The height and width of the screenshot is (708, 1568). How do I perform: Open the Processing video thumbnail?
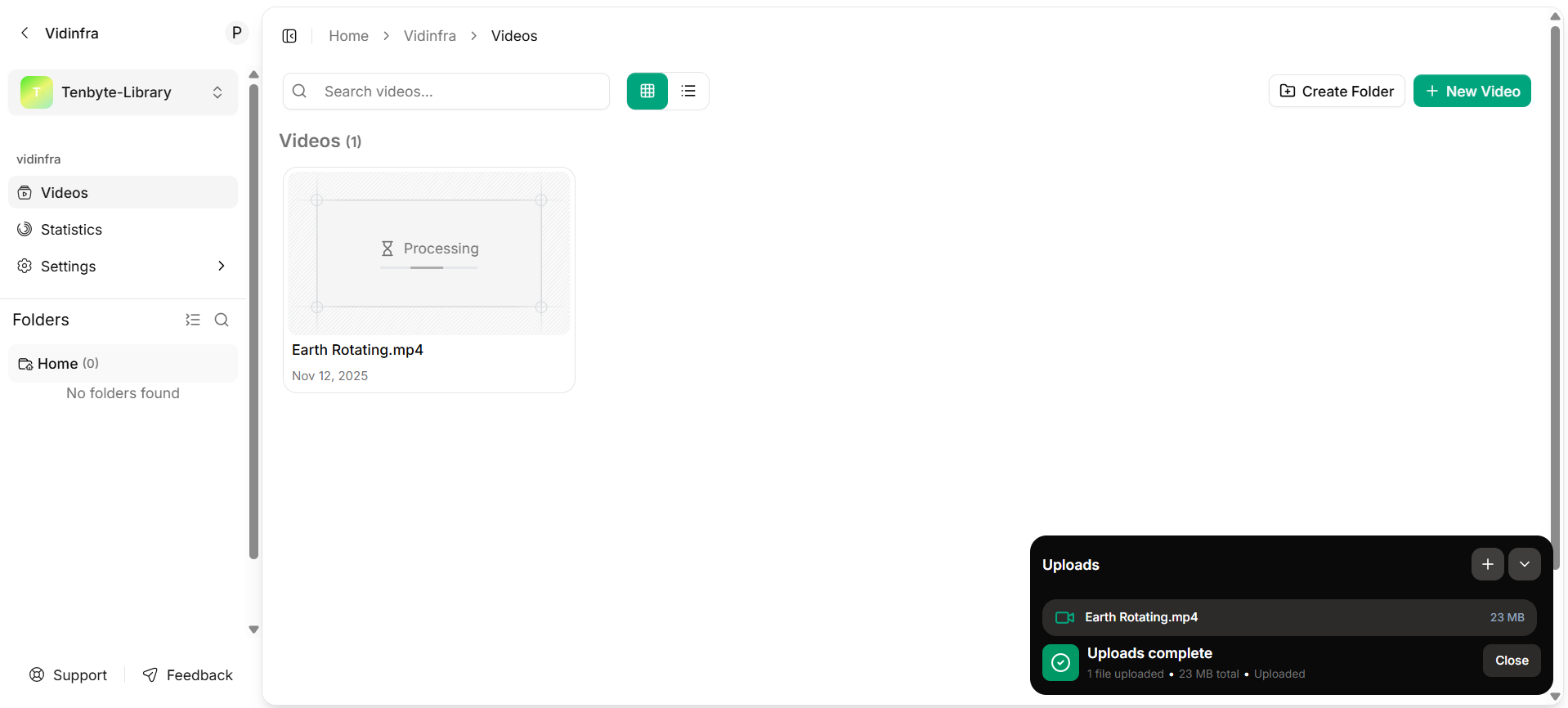(429, 253)
